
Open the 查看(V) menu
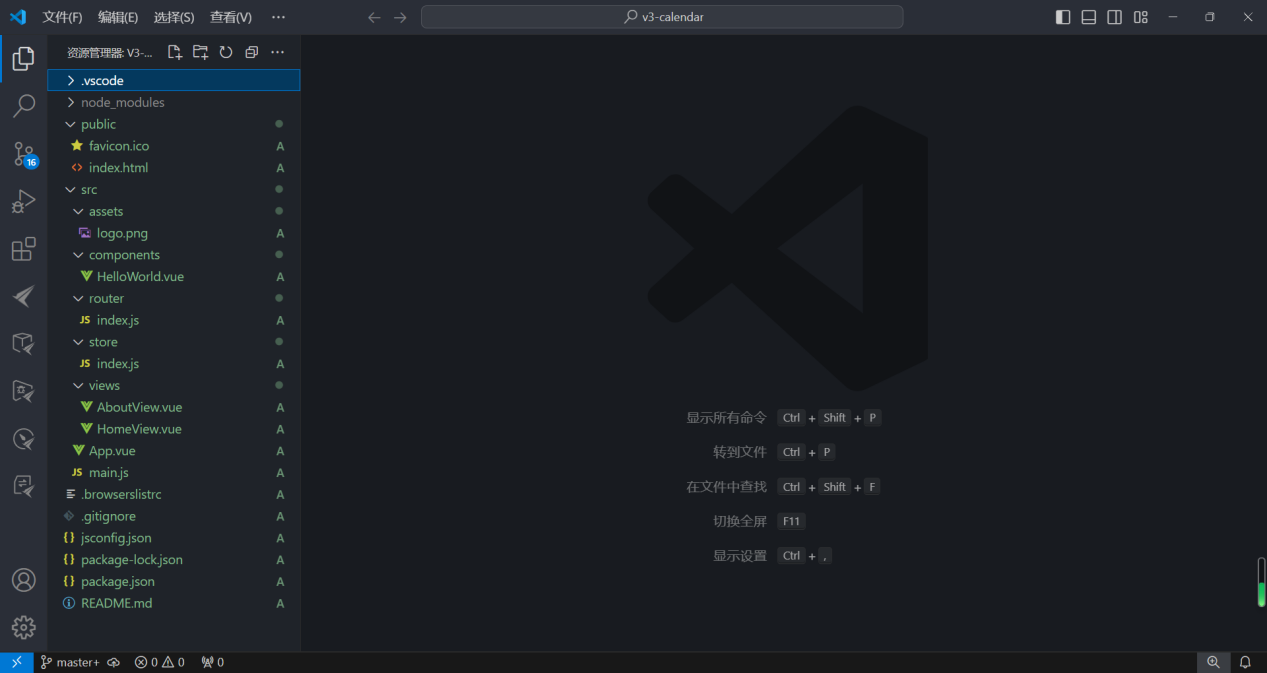[x=231, y=17]
